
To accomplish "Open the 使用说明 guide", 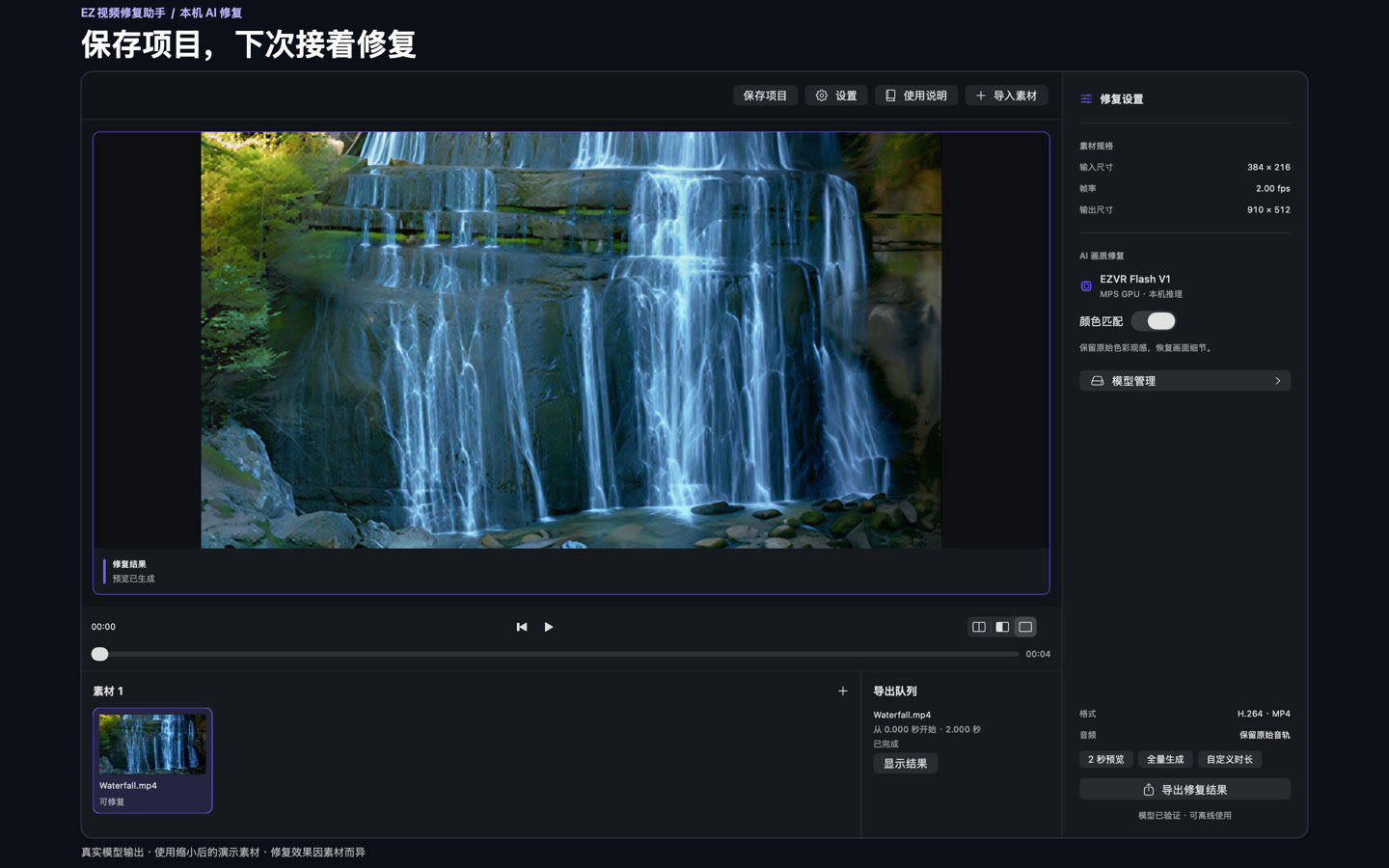I will pos(916,95).
